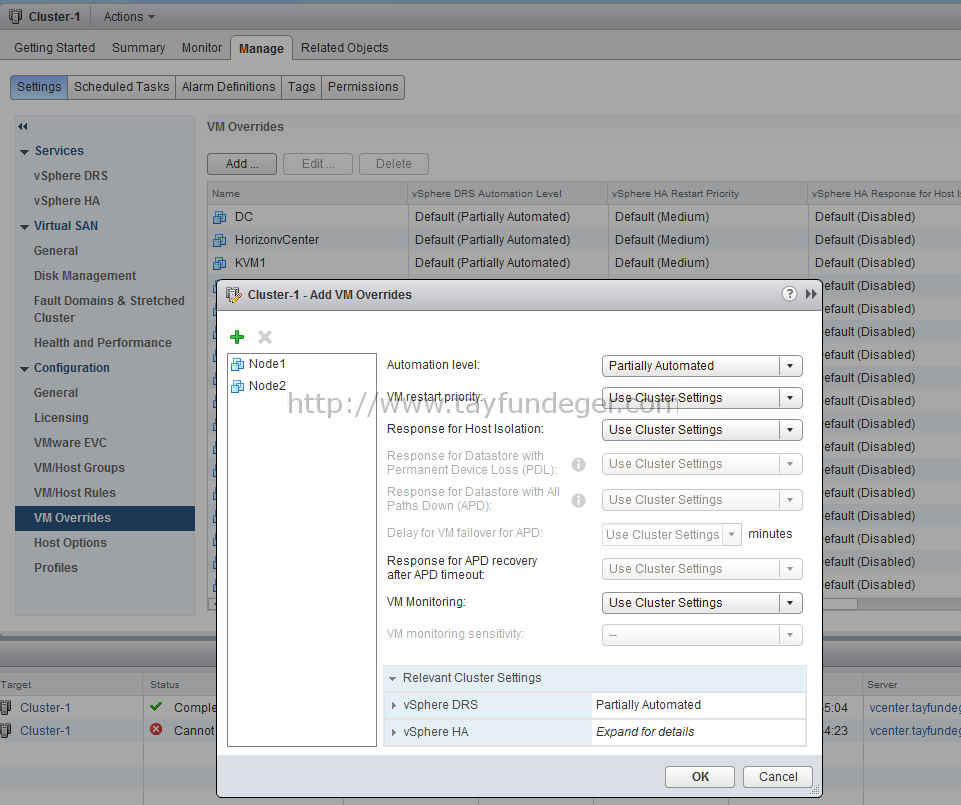This screenshot has height=805, width=961.
Task: Open the VM Monitoring dropdown
Action: coord(702,603)
